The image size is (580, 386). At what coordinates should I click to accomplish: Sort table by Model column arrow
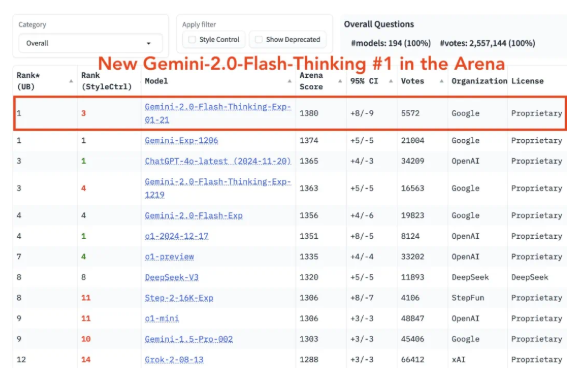(x=290, y=81)
